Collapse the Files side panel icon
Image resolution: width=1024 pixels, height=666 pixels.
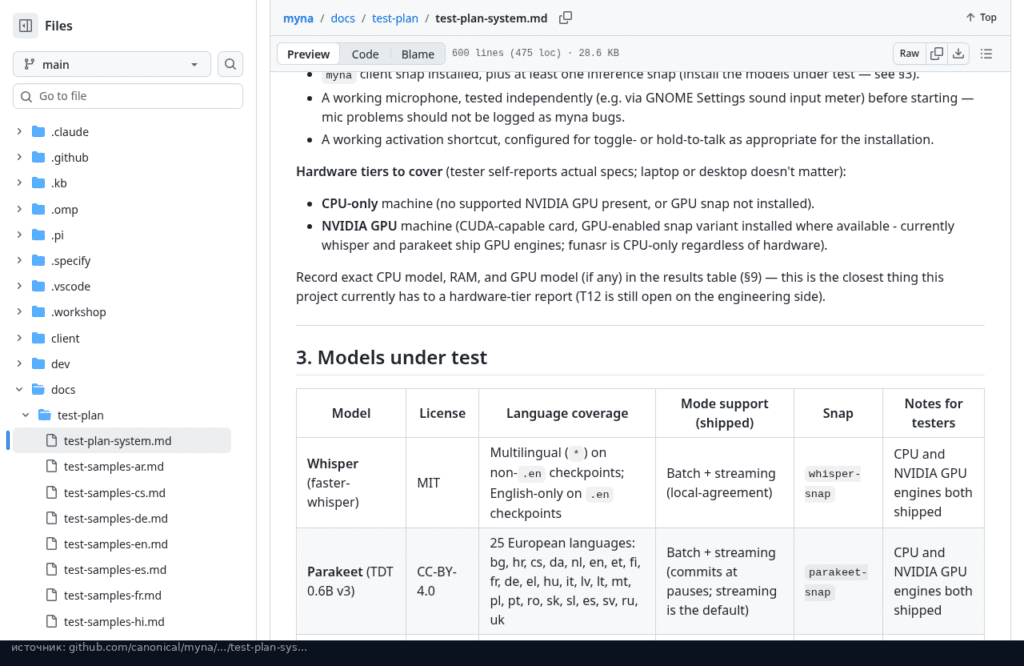coord(25,25)
